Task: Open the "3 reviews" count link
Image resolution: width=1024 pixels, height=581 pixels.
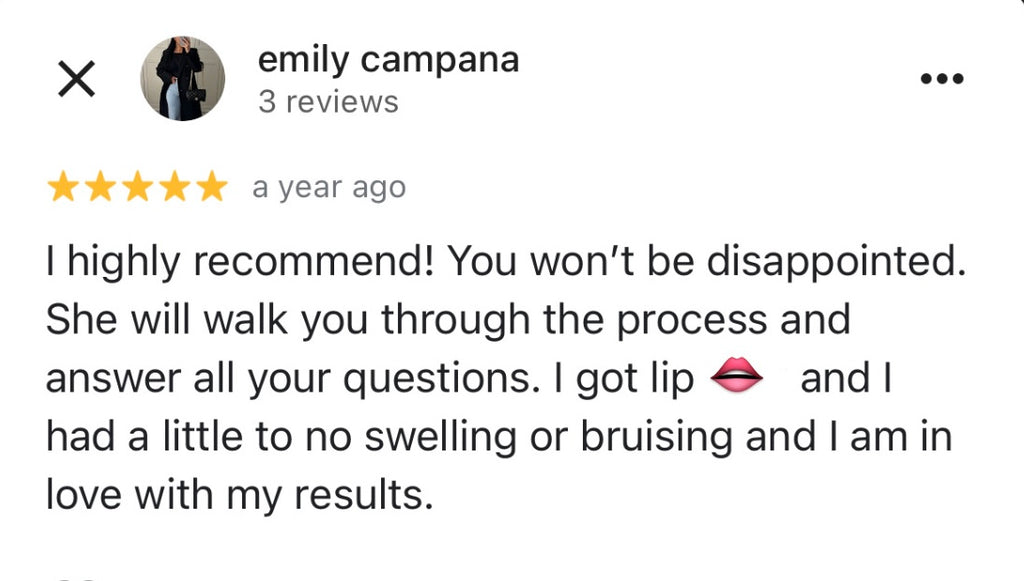Action: click(328, 102)
